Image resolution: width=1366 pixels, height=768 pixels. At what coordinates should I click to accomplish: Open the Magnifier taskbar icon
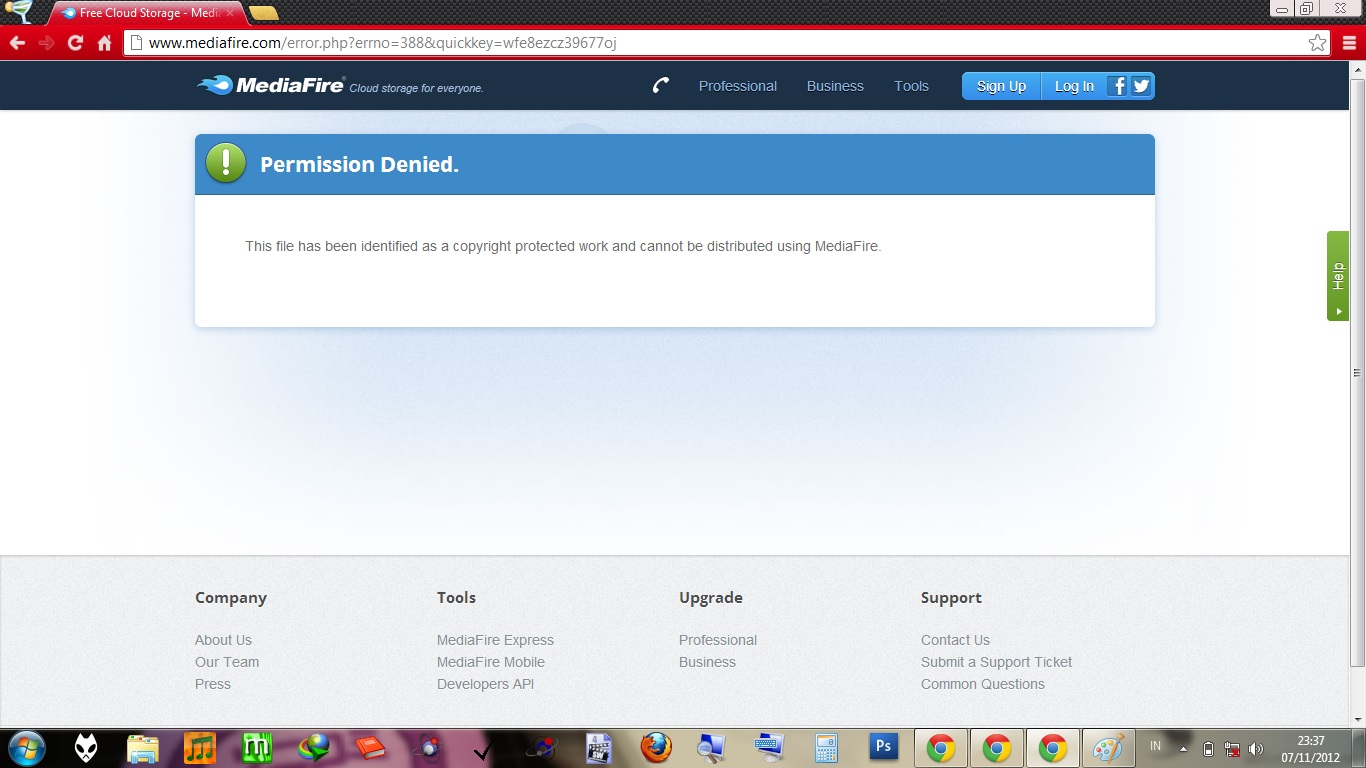(x=711, y=748)
